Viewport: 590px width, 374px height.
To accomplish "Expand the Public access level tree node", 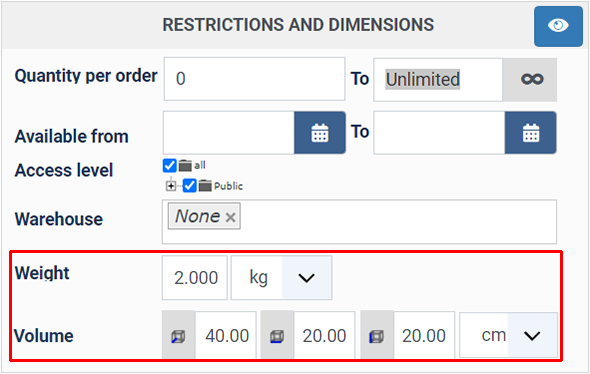I will [x=171, y=186].
